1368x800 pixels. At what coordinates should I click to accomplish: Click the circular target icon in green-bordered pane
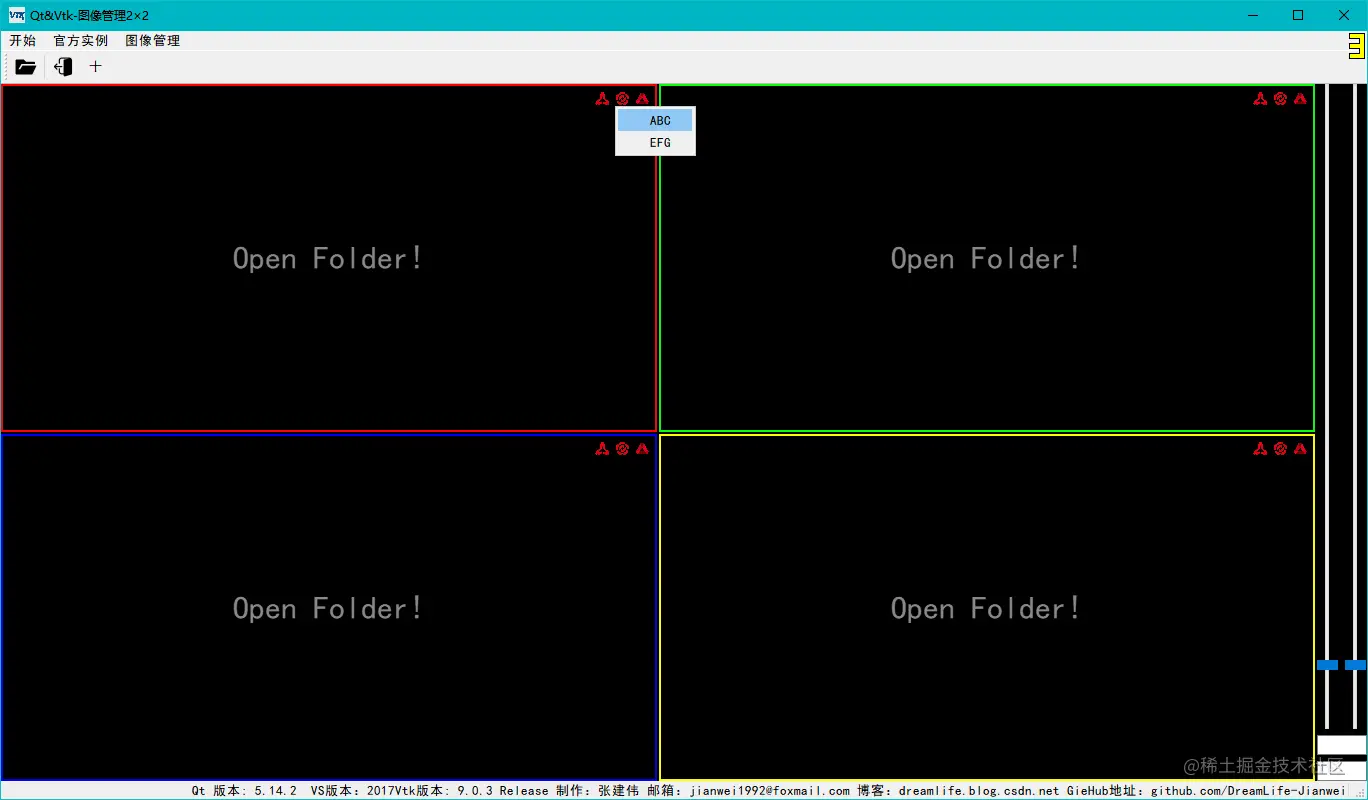(1280, 98)
